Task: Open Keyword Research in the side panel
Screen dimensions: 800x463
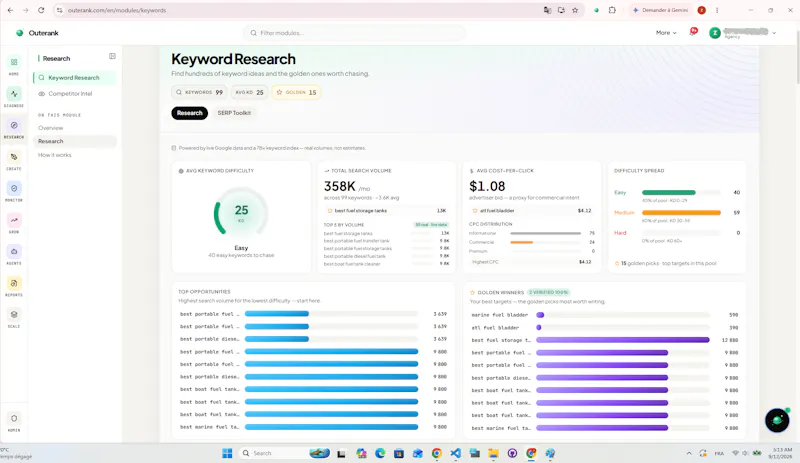Action: point(74,78)
